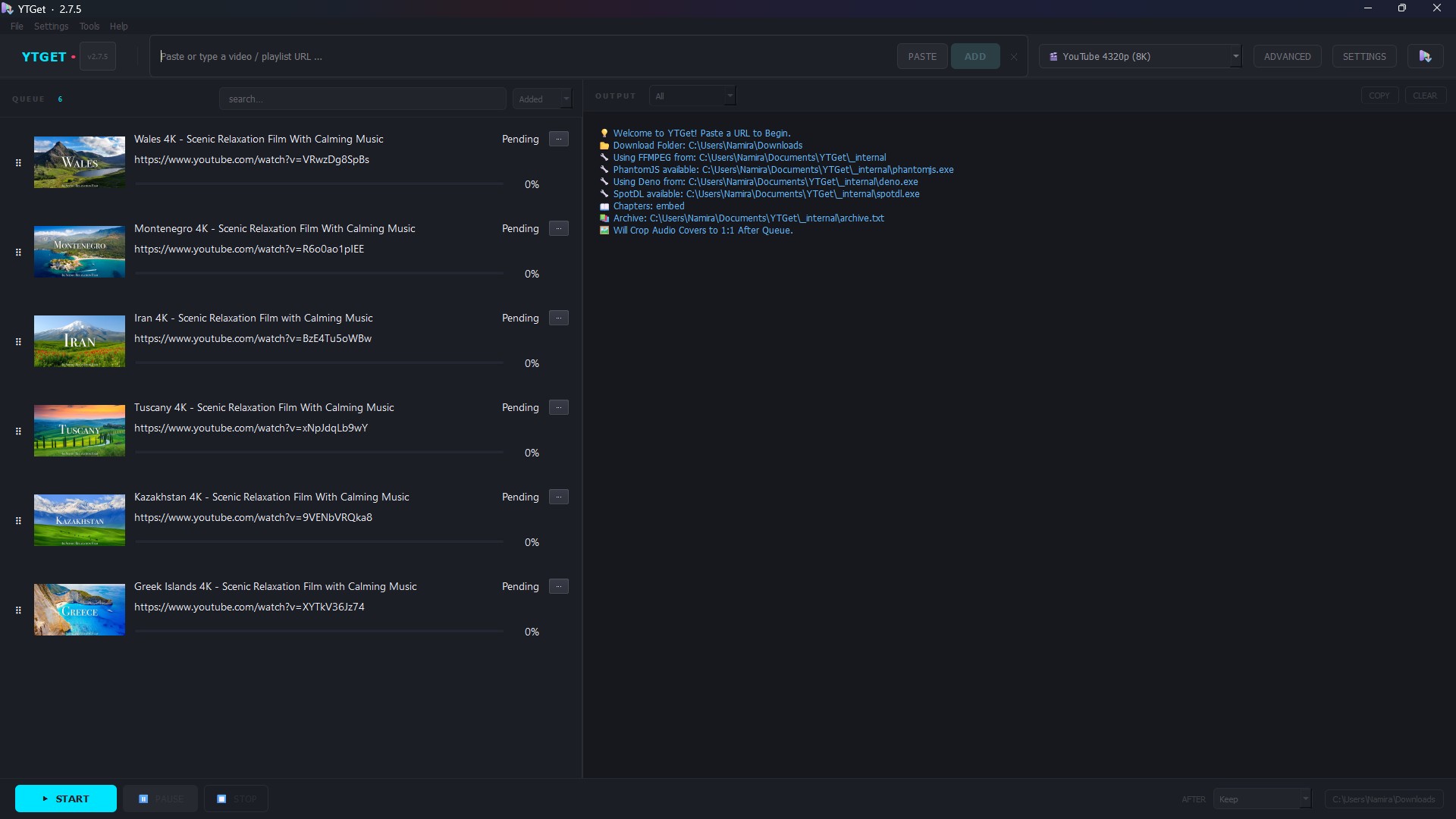Click the Tuscany 4K video title
This screenshot has height=819, width=1456.
pyautogui.click(x=264, y=407)
